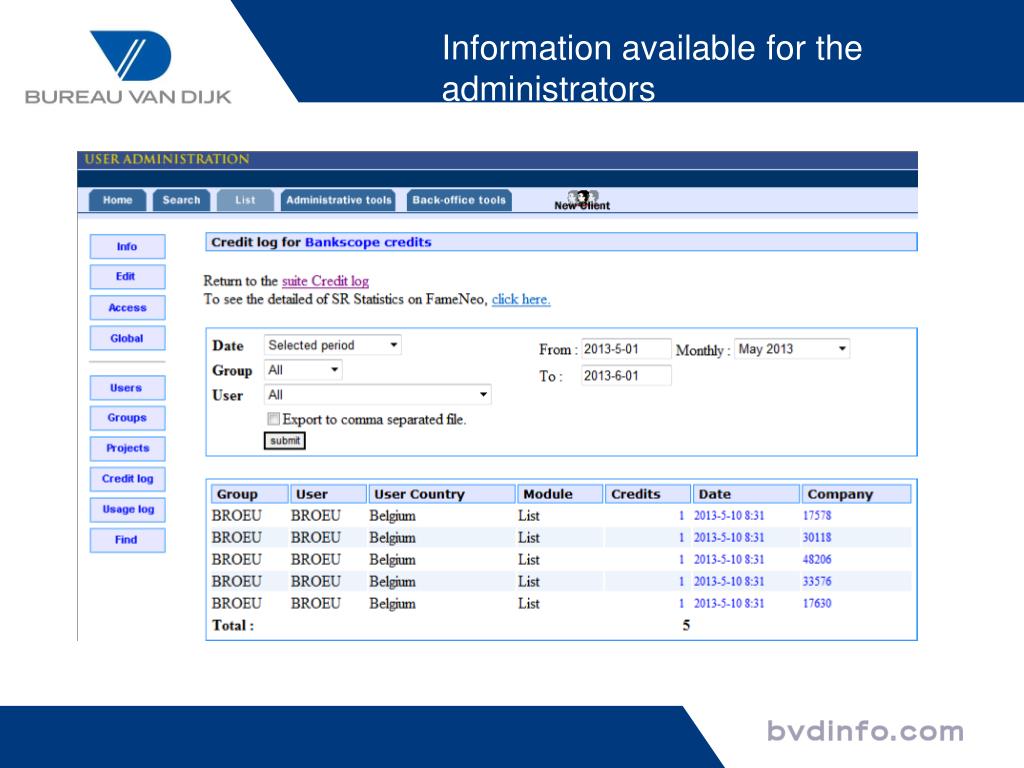
Task: Click credits value in row for company 17578
Action: tap(681, 515)
